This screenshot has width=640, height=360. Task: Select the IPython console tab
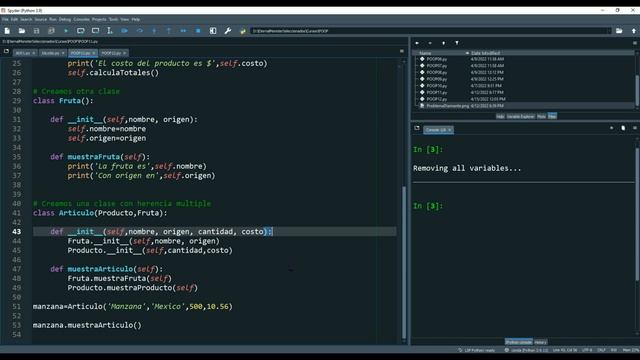coord(518,342)
